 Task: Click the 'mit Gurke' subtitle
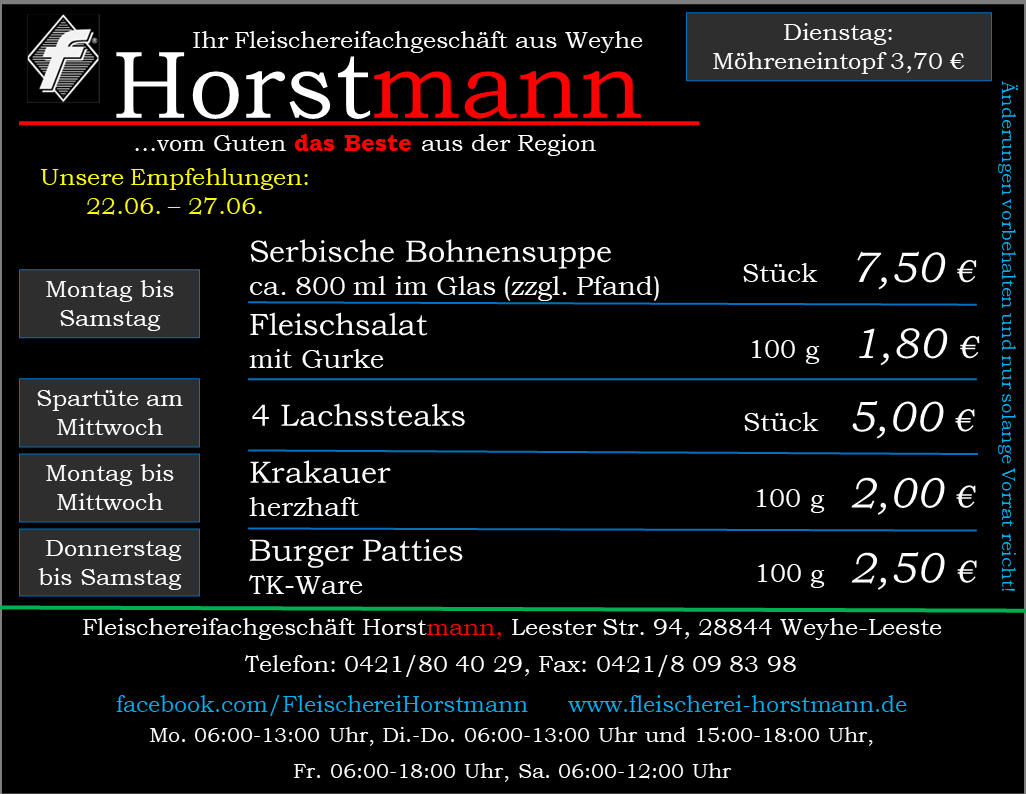(x=317, y=359)
